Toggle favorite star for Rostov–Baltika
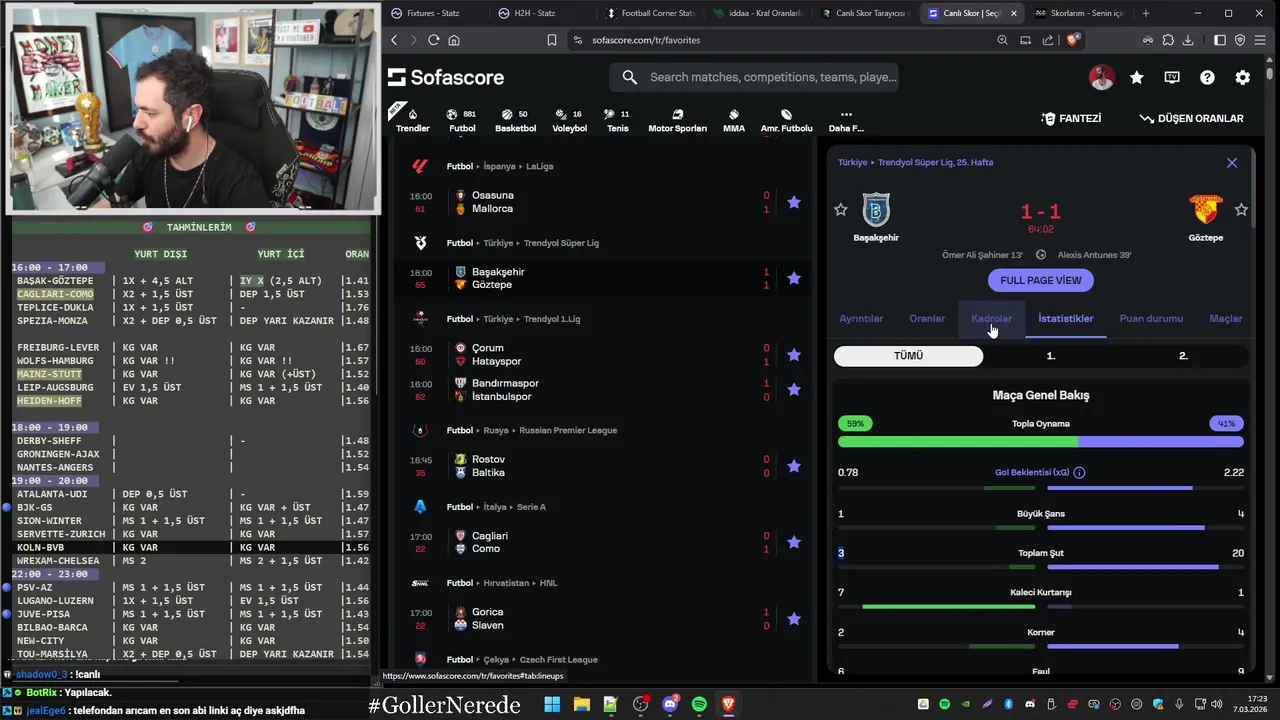This screenshot has height=720, width=1280. point(794,466)
